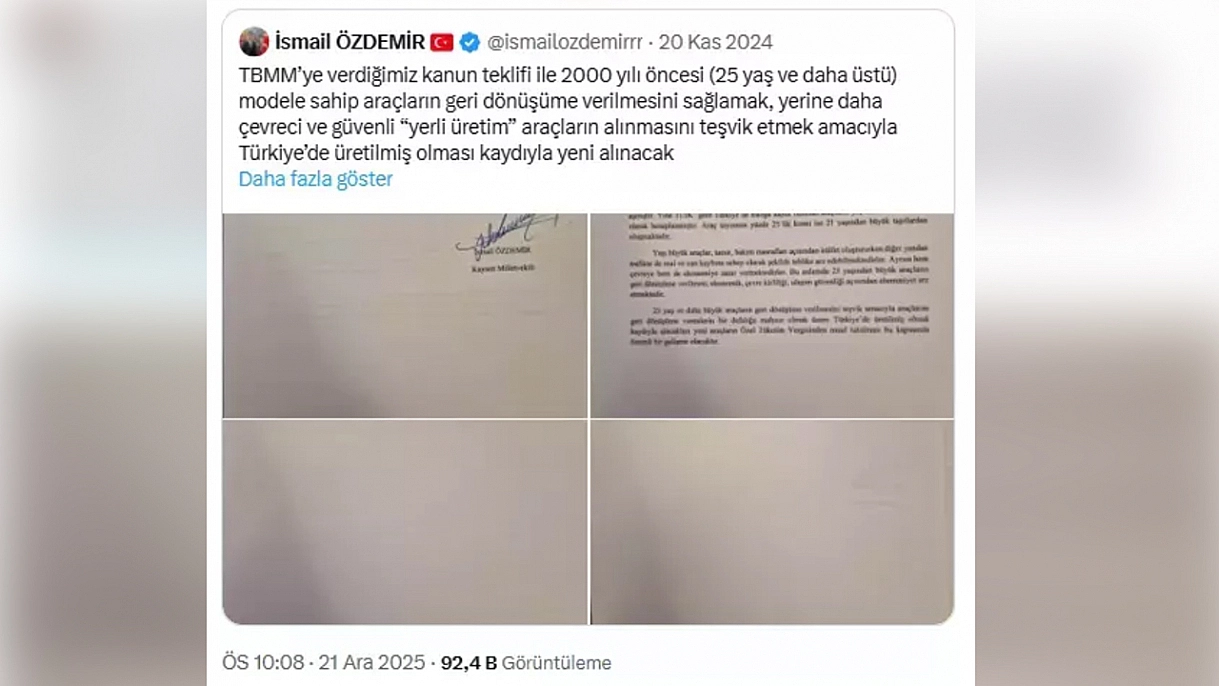Screen dimensions: 1219x686
Task: Click the 20 Kas 2024 post date
Action: 716,42
